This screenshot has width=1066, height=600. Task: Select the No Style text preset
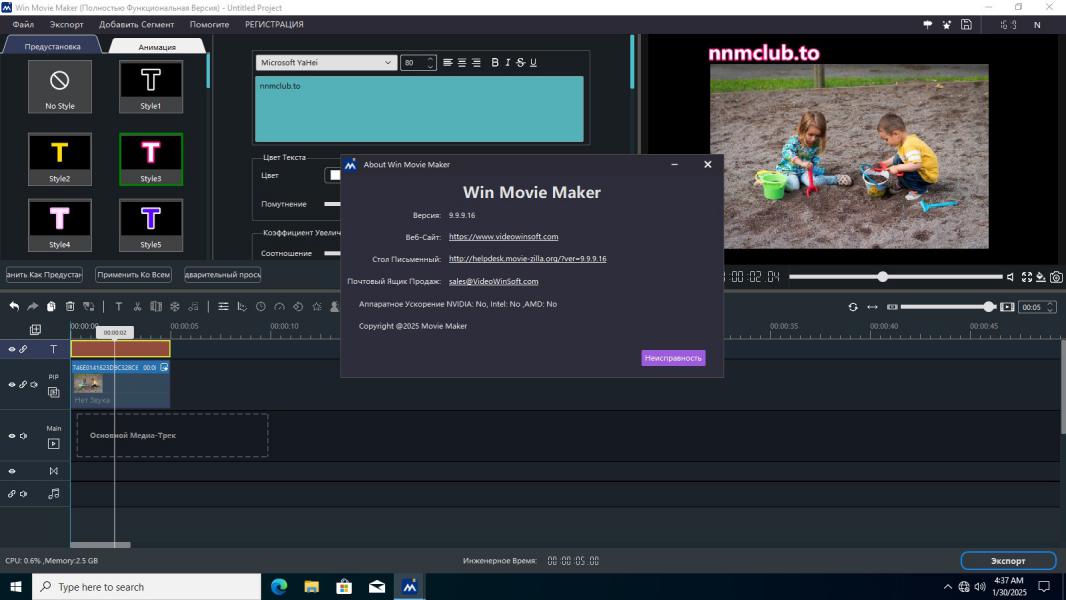click(60, 86)
